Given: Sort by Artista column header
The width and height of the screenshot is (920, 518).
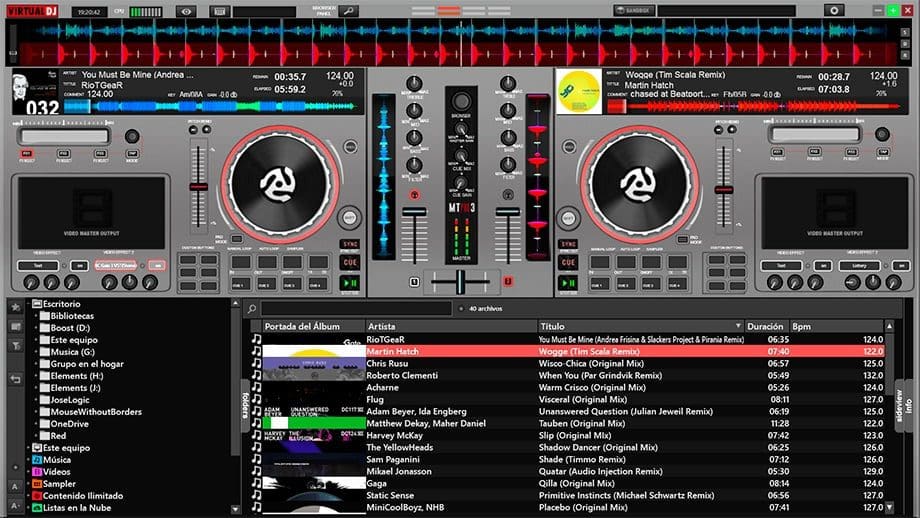Looking at the screenshot, I should pyautogui.click(x=451, y=326).
